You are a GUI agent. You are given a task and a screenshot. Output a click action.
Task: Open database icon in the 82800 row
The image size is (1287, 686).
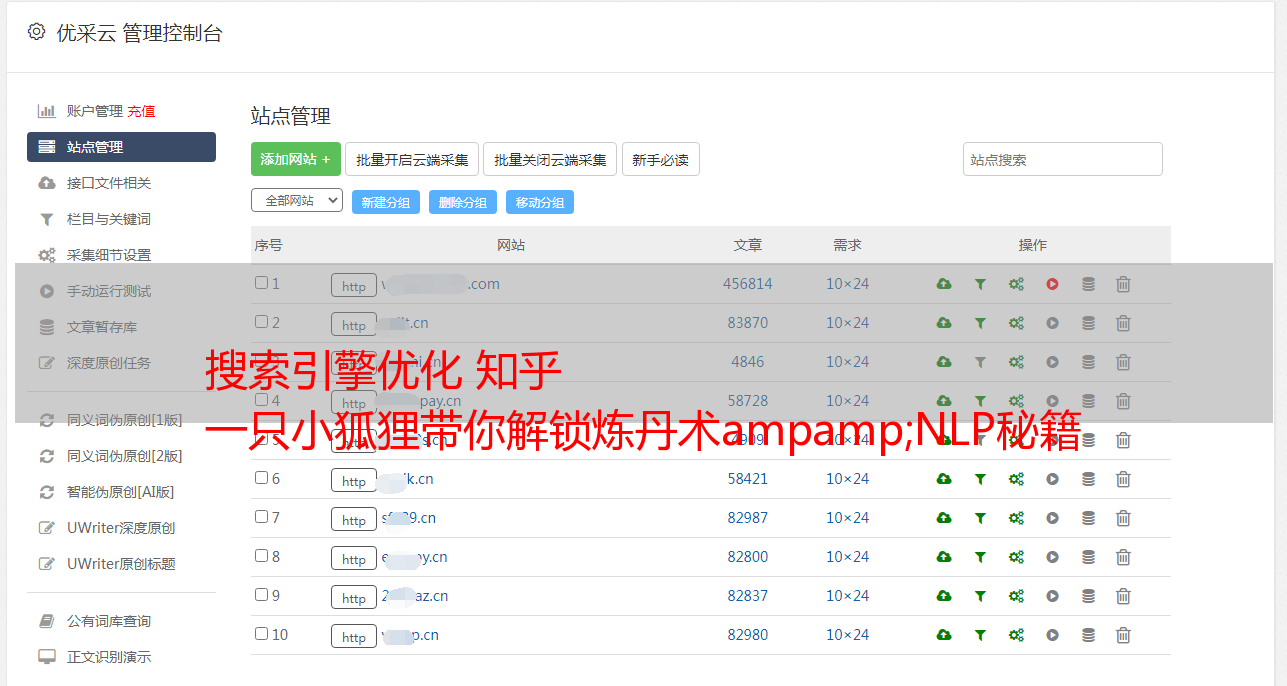click(x=1088, y=557)
